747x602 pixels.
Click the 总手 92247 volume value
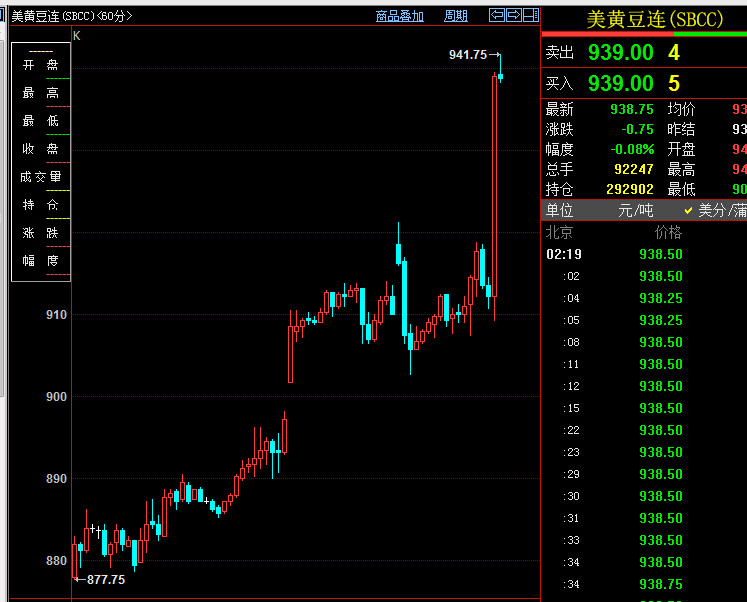tap(632, 170)
